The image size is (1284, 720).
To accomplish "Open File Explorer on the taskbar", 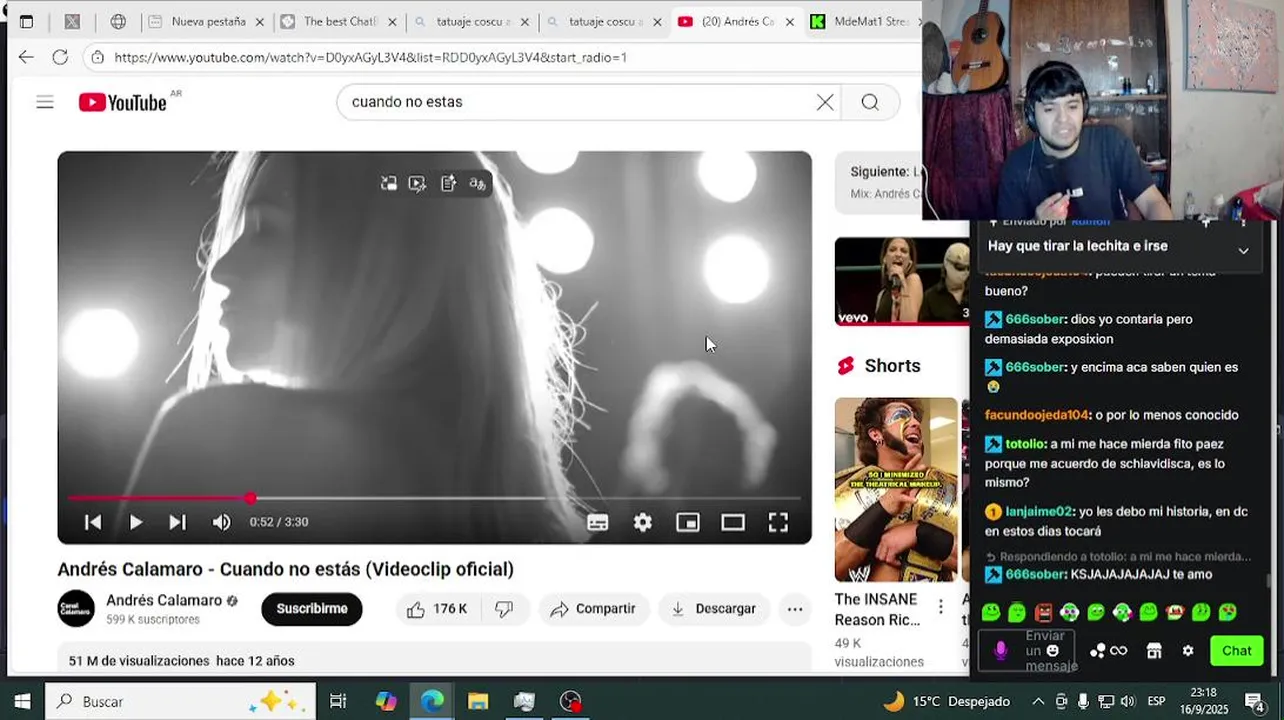I will click(478, 701).
